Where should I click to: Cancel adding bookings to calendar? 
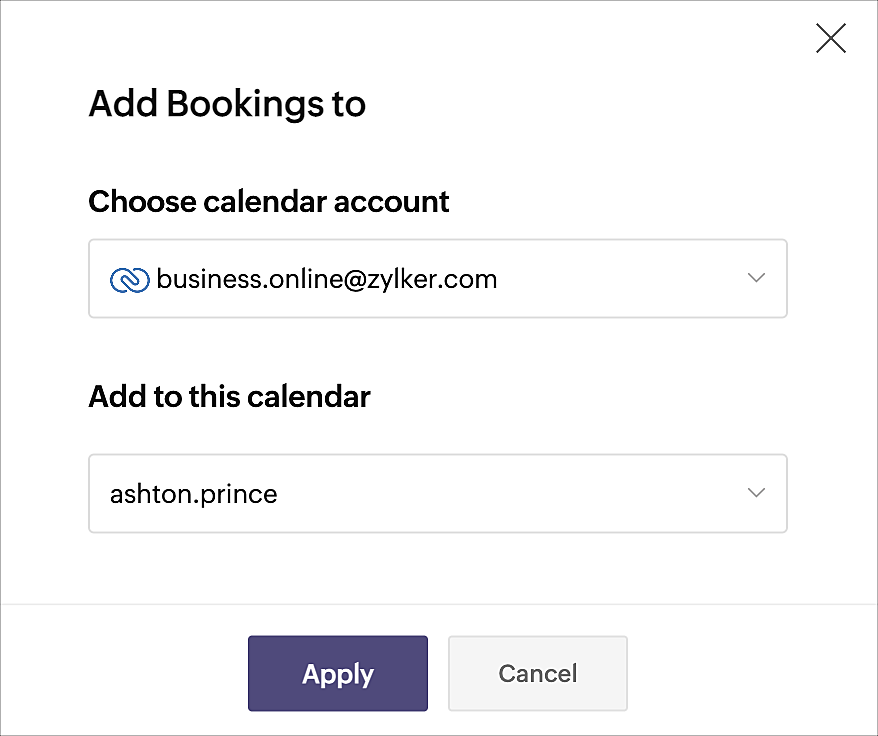(x=538, y=673)
